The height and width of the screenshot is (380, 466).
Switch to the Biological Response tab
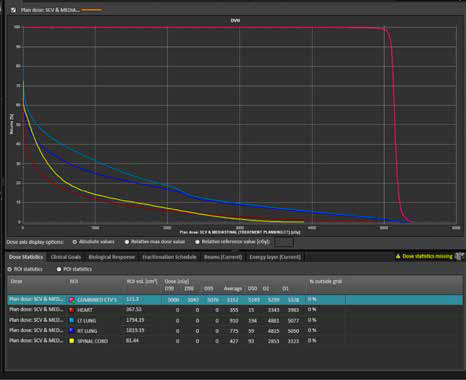[x=112, y=257]
